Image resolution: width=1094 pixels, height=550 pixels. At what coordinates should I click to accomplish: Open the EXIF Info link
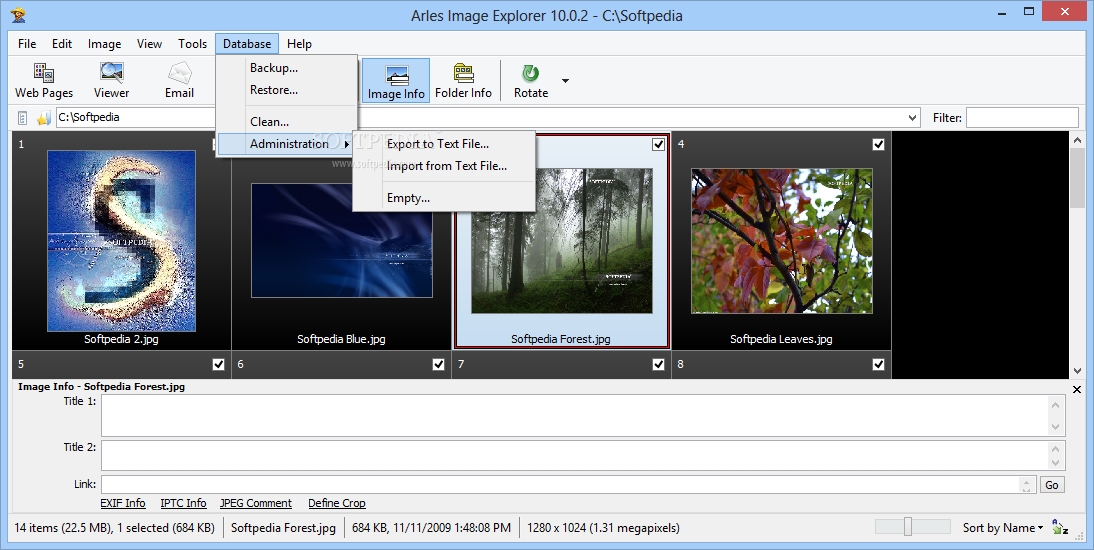tap(123, 503)
